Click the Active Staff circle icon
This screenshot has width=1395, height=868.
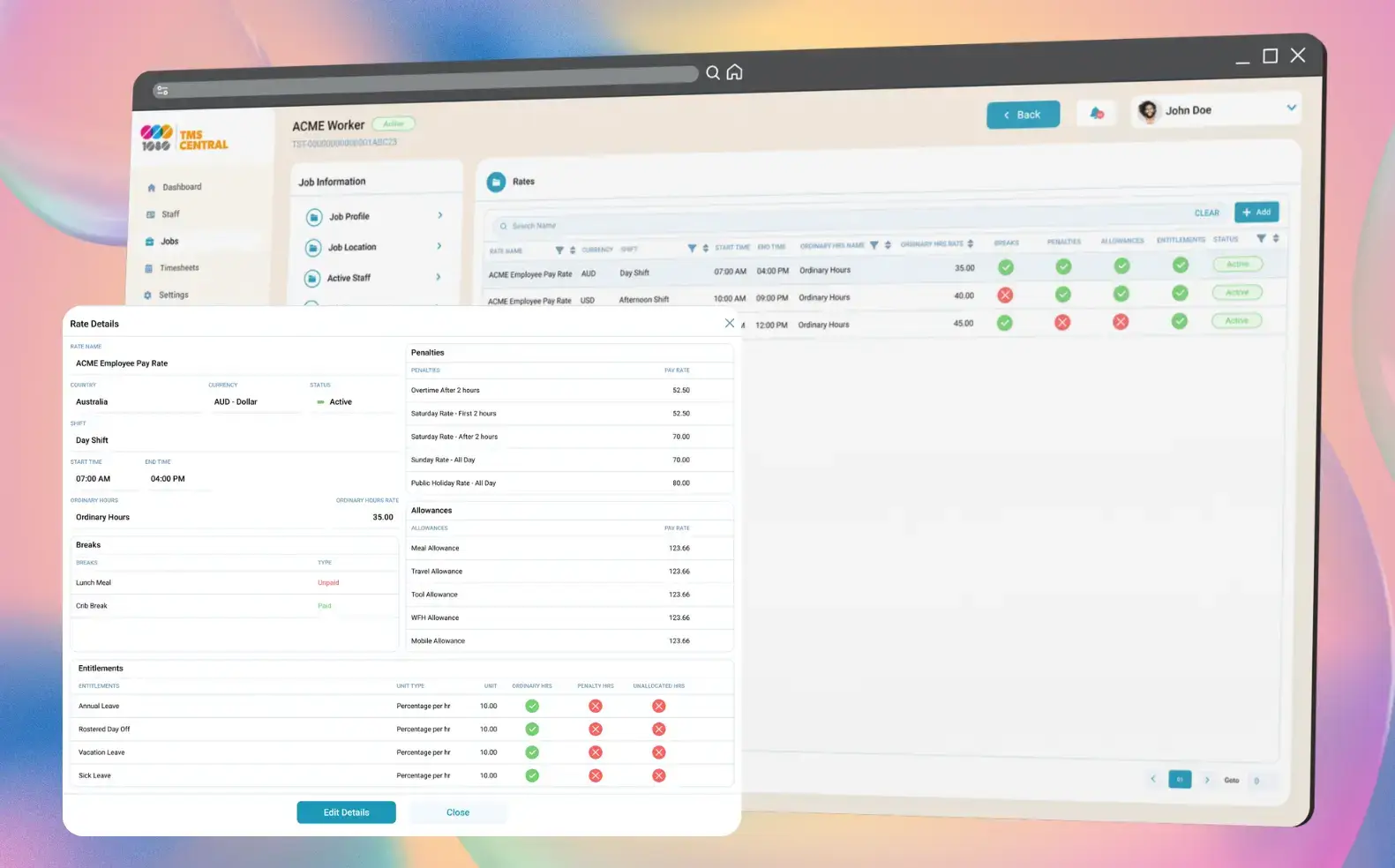(312, 279)
